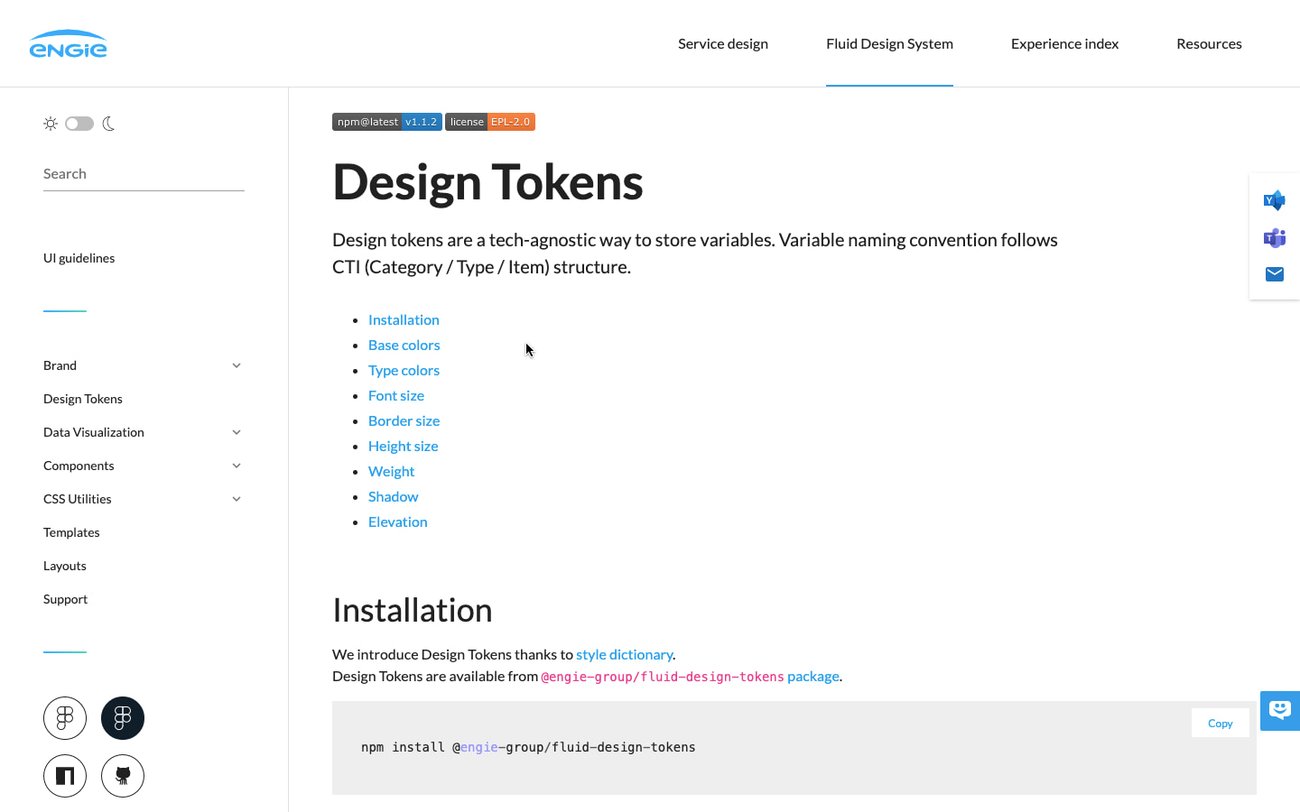Switch to the Experience index tab
This screenshot has height=812, width=1300.
tap(1064, 43)
